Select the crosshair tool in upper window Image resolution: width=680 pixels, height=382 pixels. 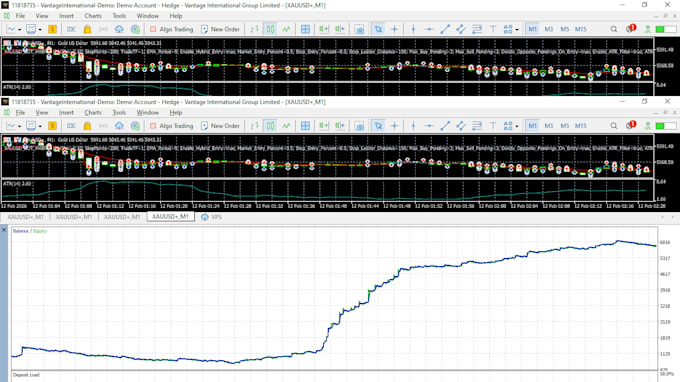click(x=394, y=29)
